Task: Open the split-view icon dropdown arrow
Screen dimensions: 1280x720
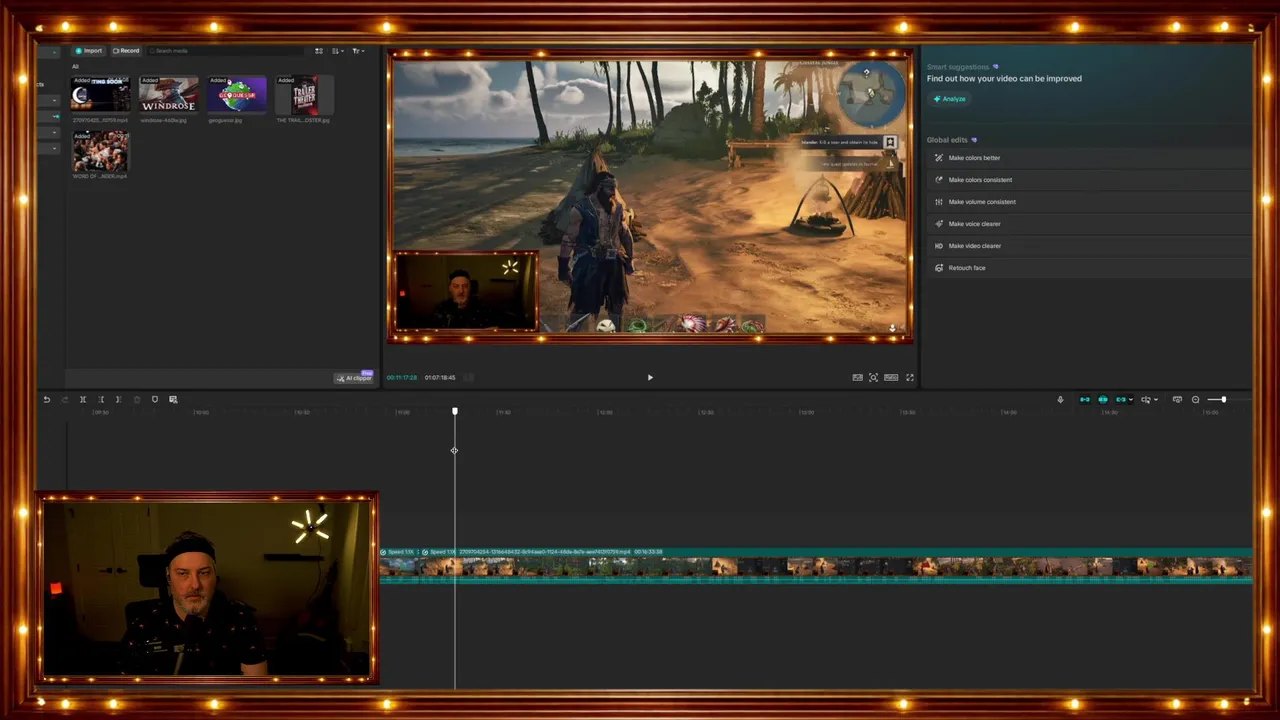Action: coord(1156,400)
